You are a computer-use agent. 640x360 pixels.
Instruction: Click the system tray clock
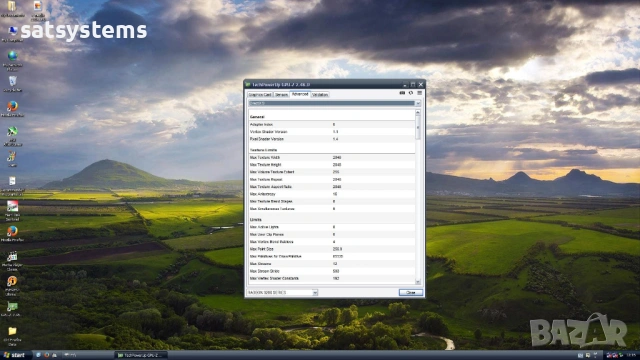(x=631, y=355)
